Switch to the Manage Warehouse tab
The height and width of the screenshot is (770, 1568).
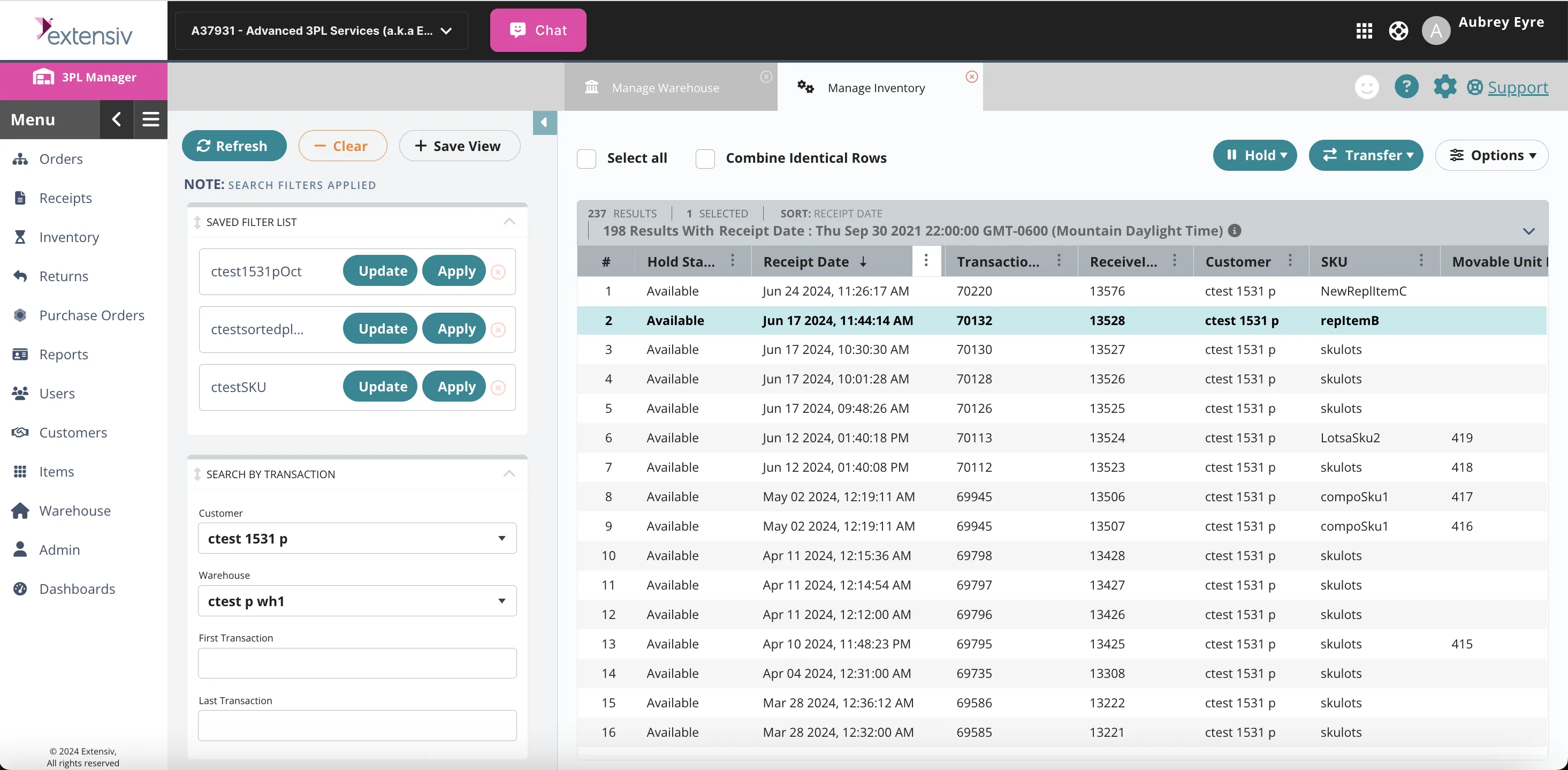click(665, 88)
